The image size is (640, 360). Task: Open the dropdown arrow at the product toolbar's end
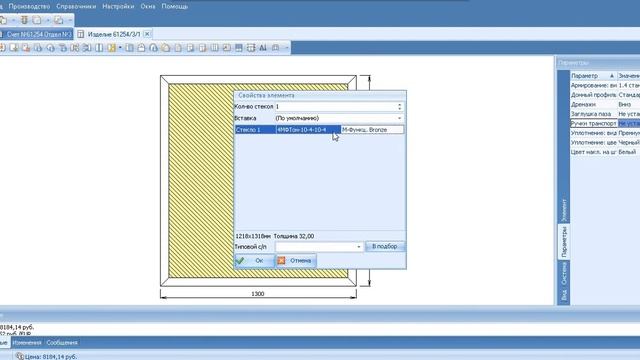point(286,48)
